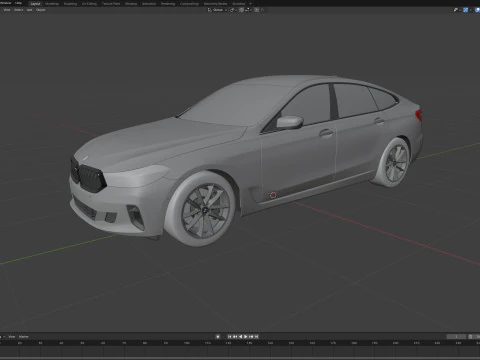Open proportional editing falloff menu

[x=262, y=10]
